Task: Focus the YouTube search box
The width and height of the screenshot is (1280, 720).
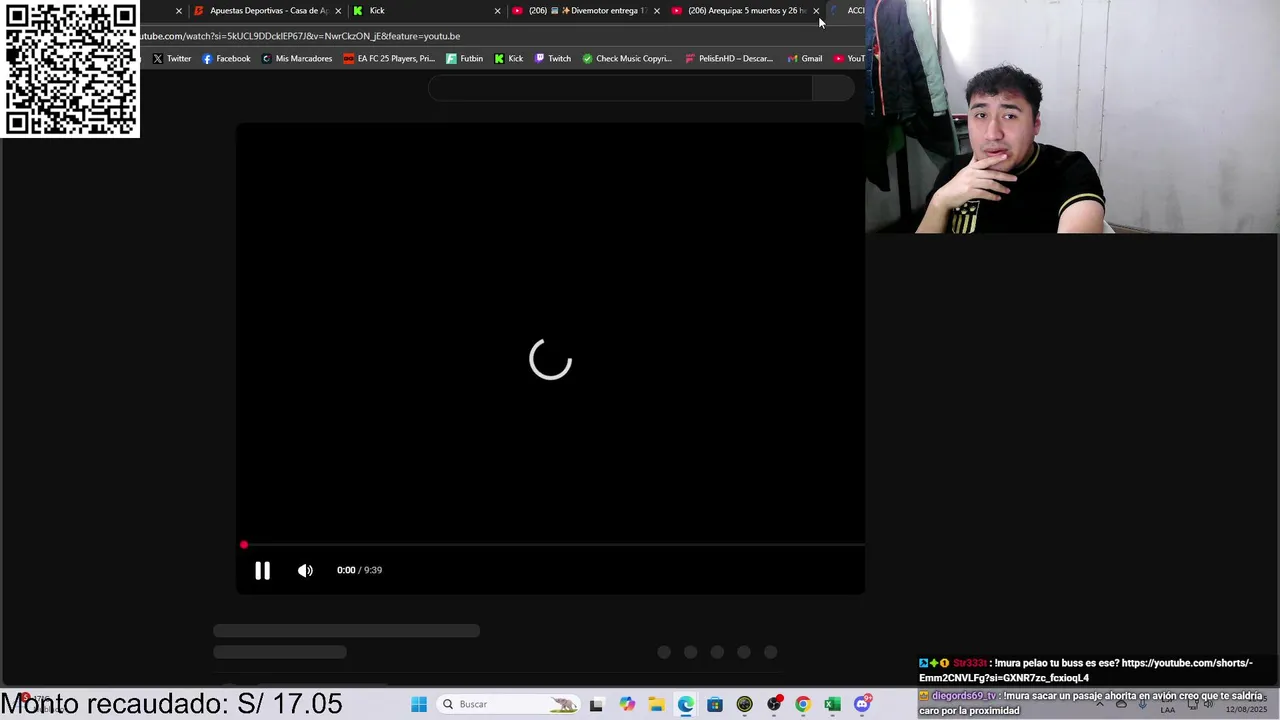Action: (x=620, y=88)
